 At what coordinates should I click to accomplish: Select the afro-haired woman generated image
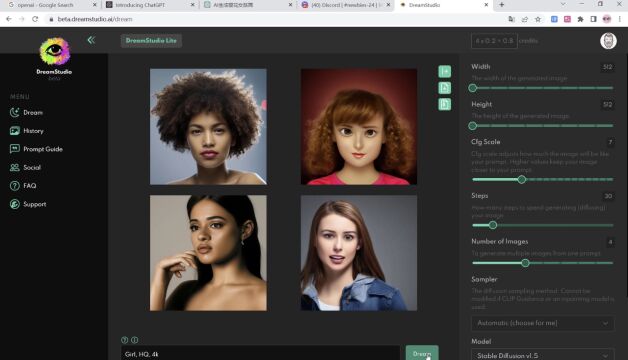[208, 127]
